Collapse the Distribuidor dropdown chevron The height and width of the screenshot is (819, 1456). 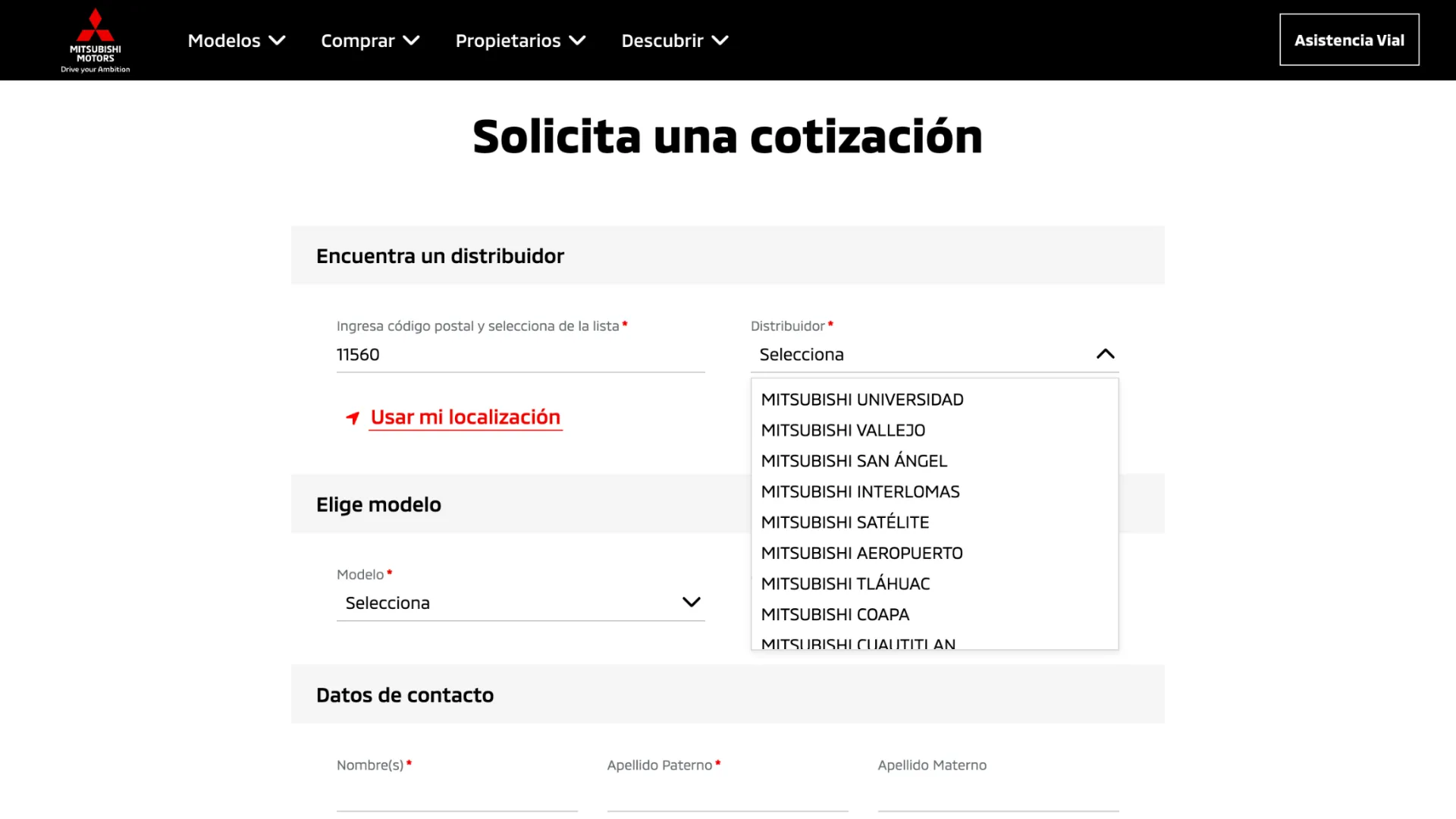1105,354
